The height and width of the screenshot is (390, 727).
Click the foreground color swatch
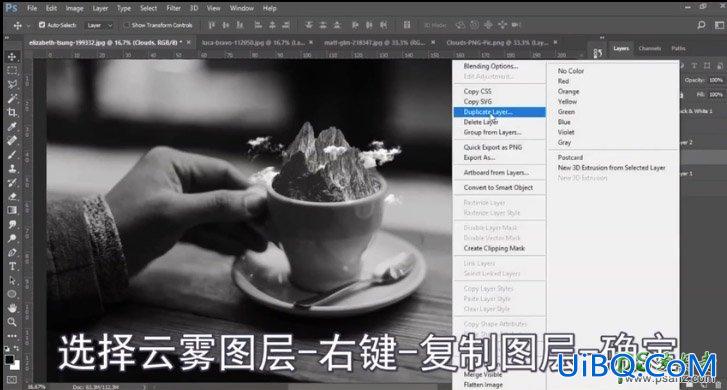[9, 359]
